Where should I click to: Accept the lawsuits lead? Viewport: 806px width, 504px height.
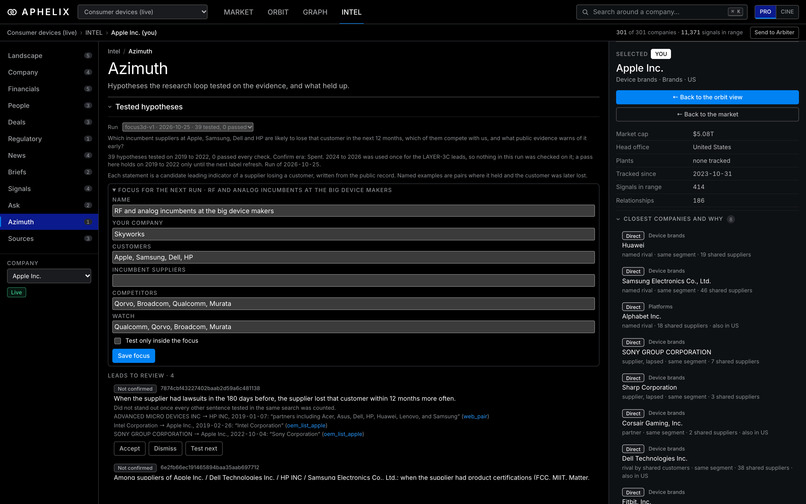[x=130, y=448]
